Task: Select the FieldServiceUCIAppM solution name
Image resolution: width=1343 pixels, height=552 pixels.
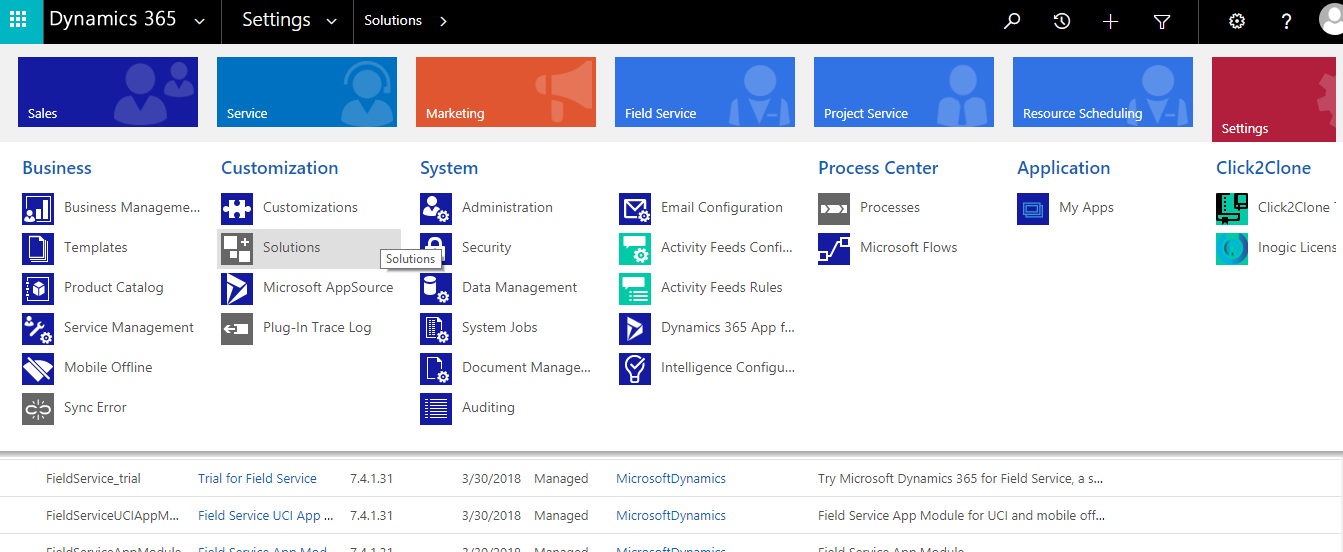Action: click(x=113, y=515)
